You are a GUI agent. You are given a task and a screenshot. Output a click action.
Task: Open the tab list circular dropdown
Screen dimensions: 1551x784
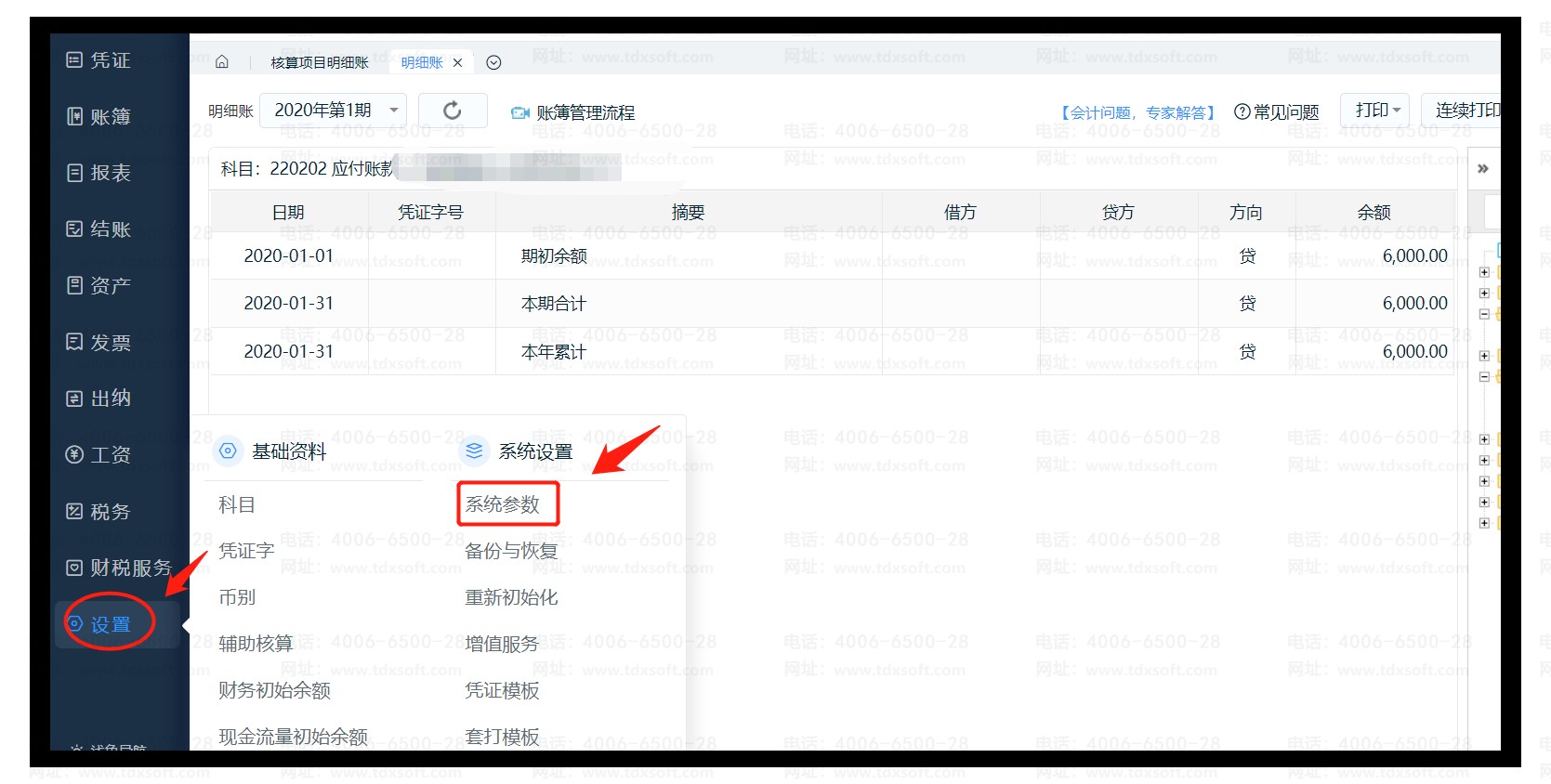(x=494, y=62)
